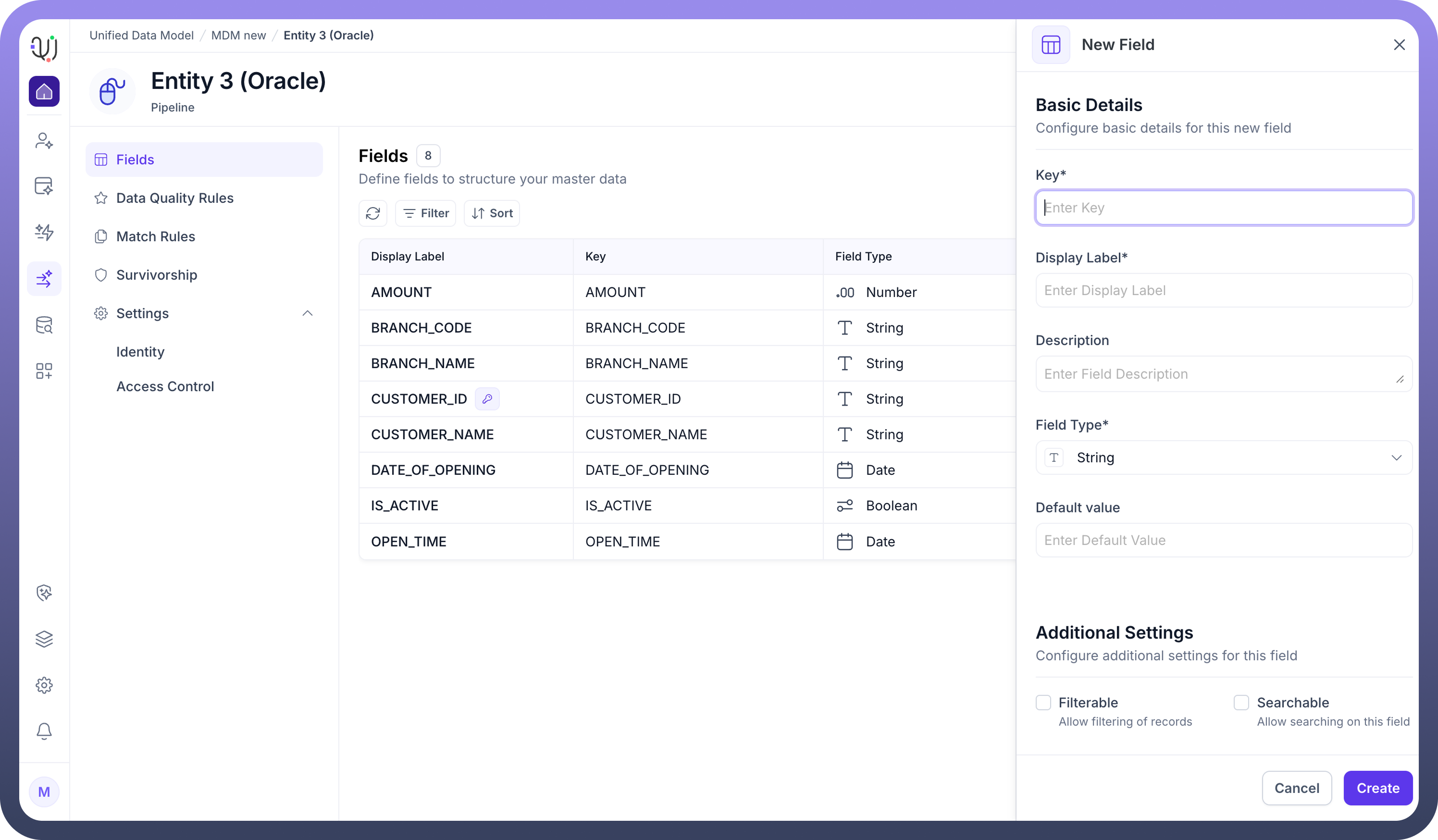Enable the Searchable checkbox

[1241, 703]
